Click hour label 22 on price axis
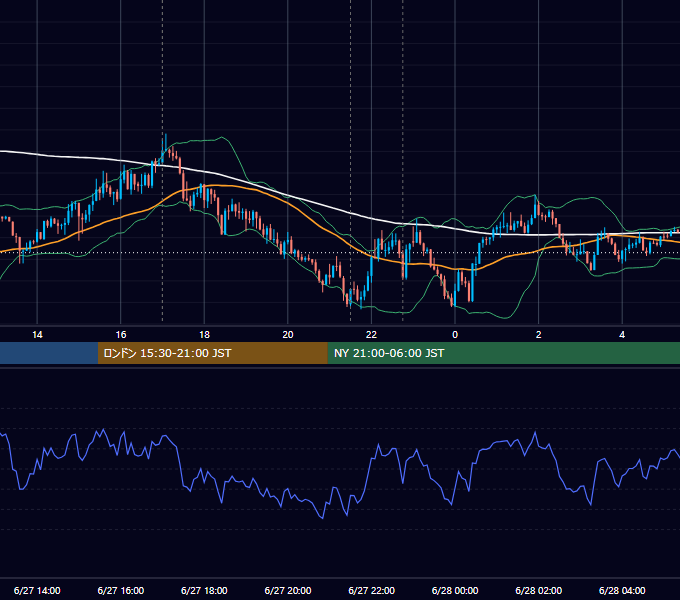 [x=371, y=335]
